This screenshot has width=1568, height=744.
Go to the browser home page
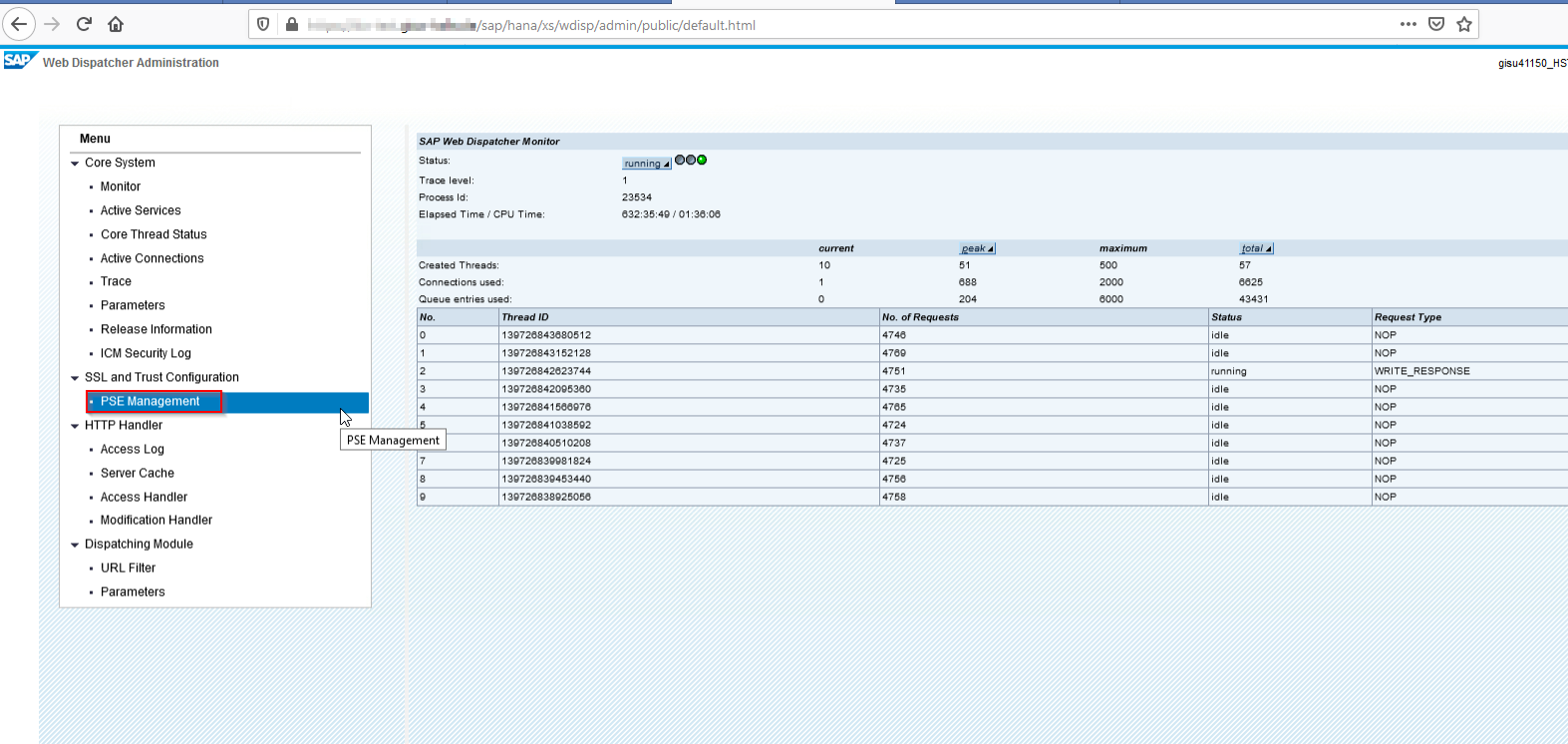coord(116,24)
